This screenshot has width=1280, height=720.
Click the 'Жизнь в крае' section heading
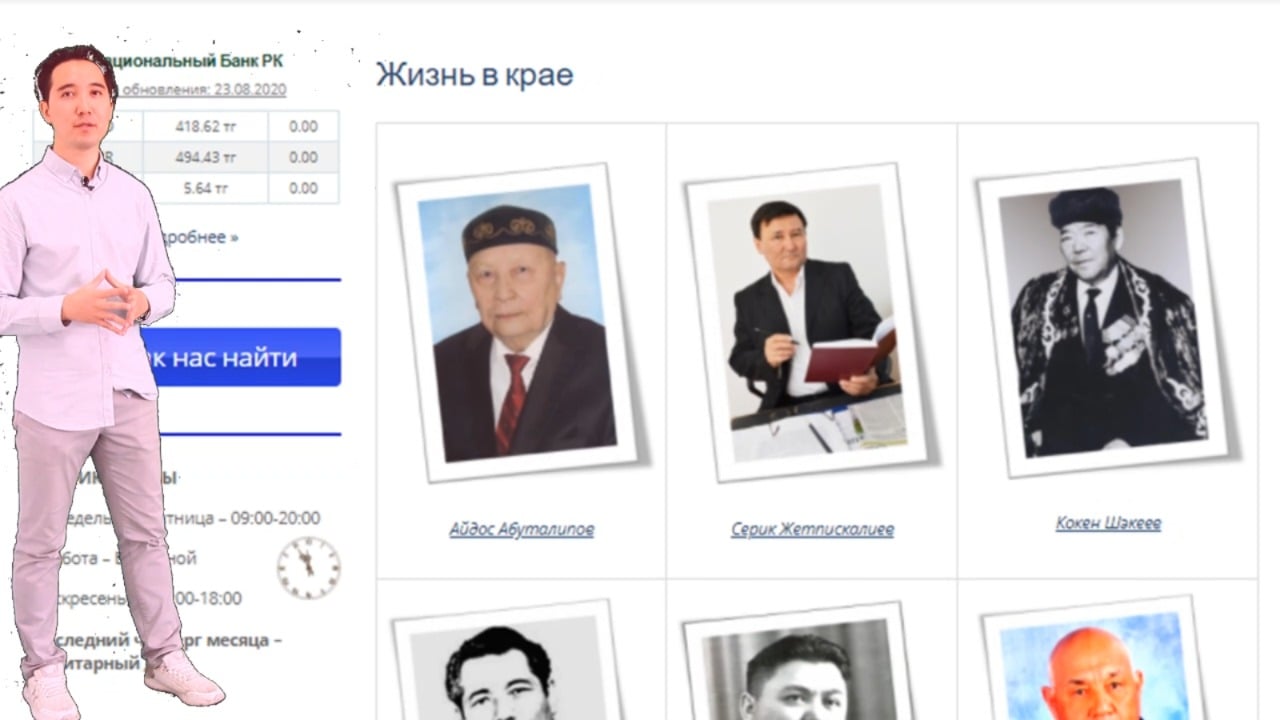click(475, 75)
